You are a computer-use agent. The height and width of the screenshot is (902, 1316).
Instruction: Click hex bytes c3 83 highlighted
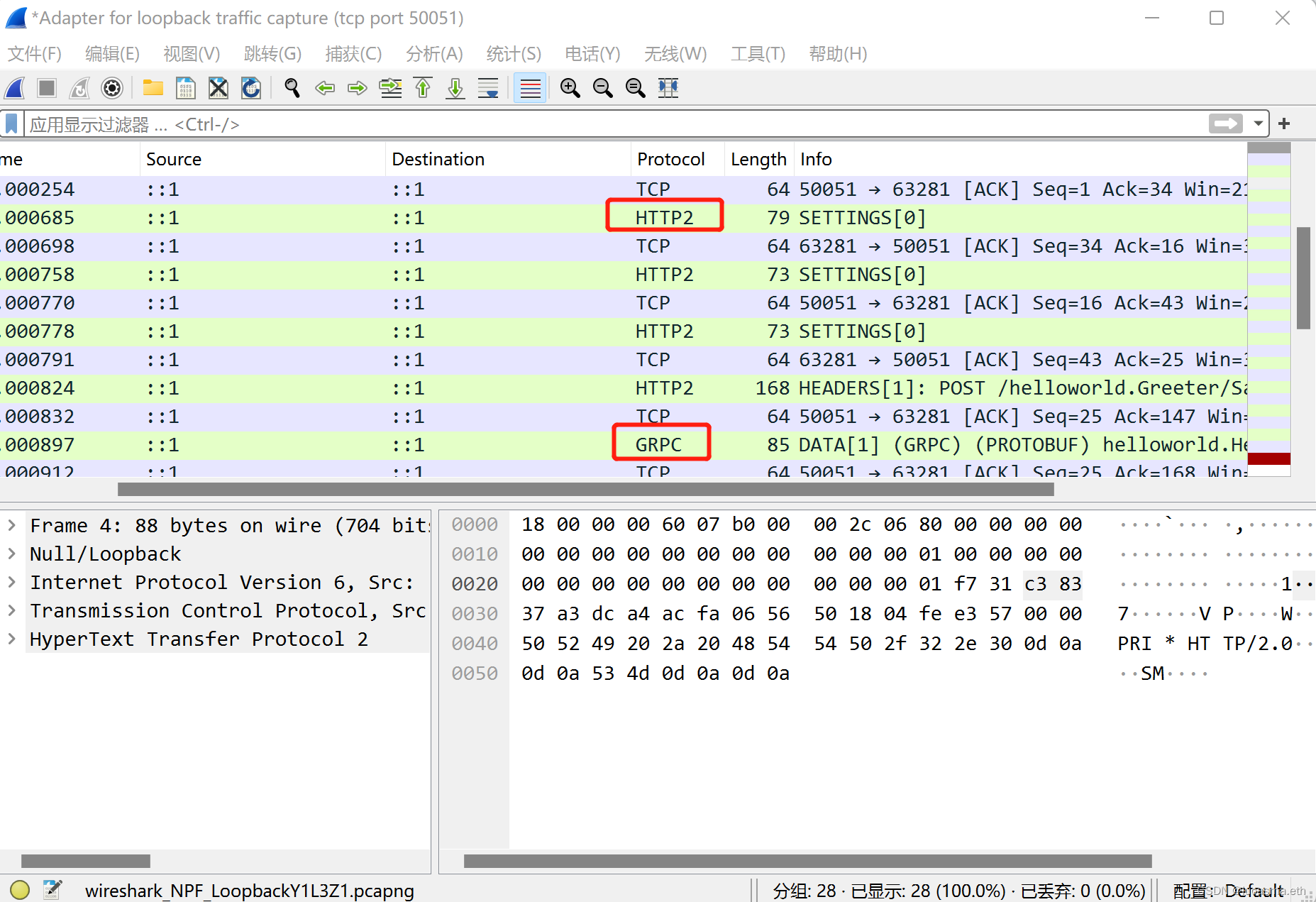click(1053, 584)
